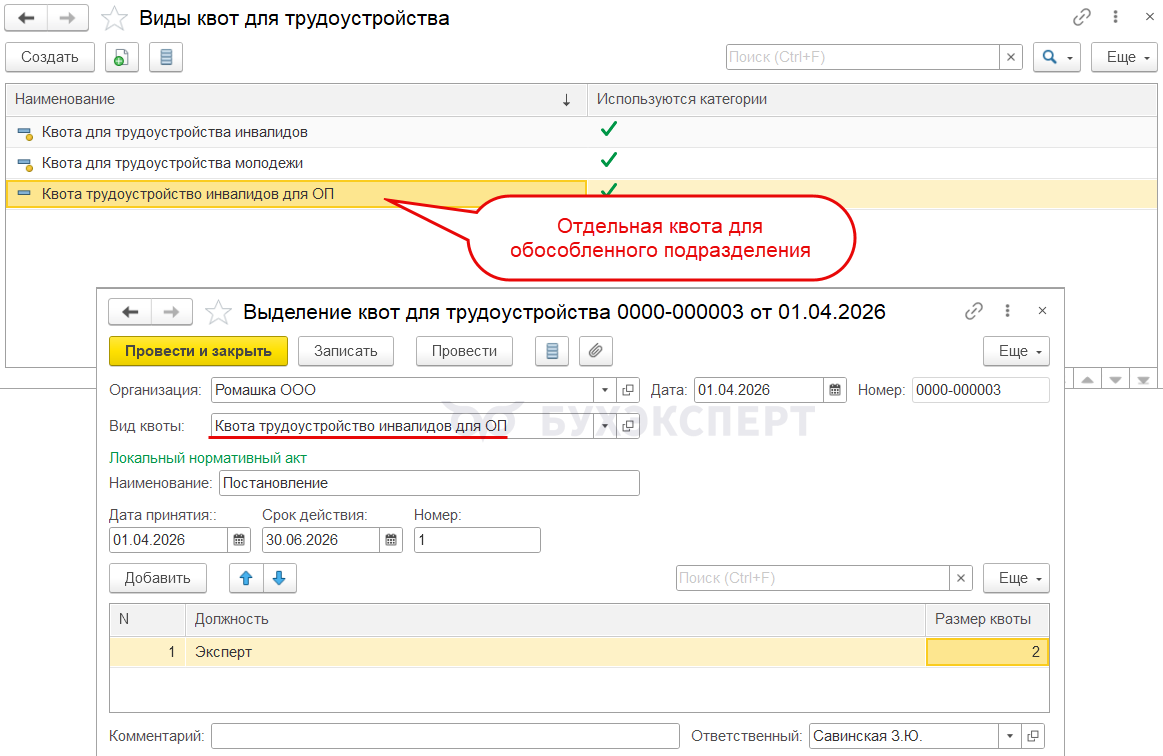Close the quota allocation document window
This screenshot has height=756, width=1163.
1042,311
